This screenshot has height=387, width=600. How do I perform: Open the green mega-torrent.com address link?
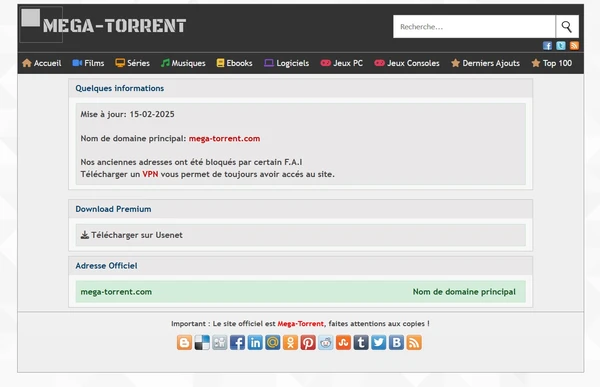point(116,292)
